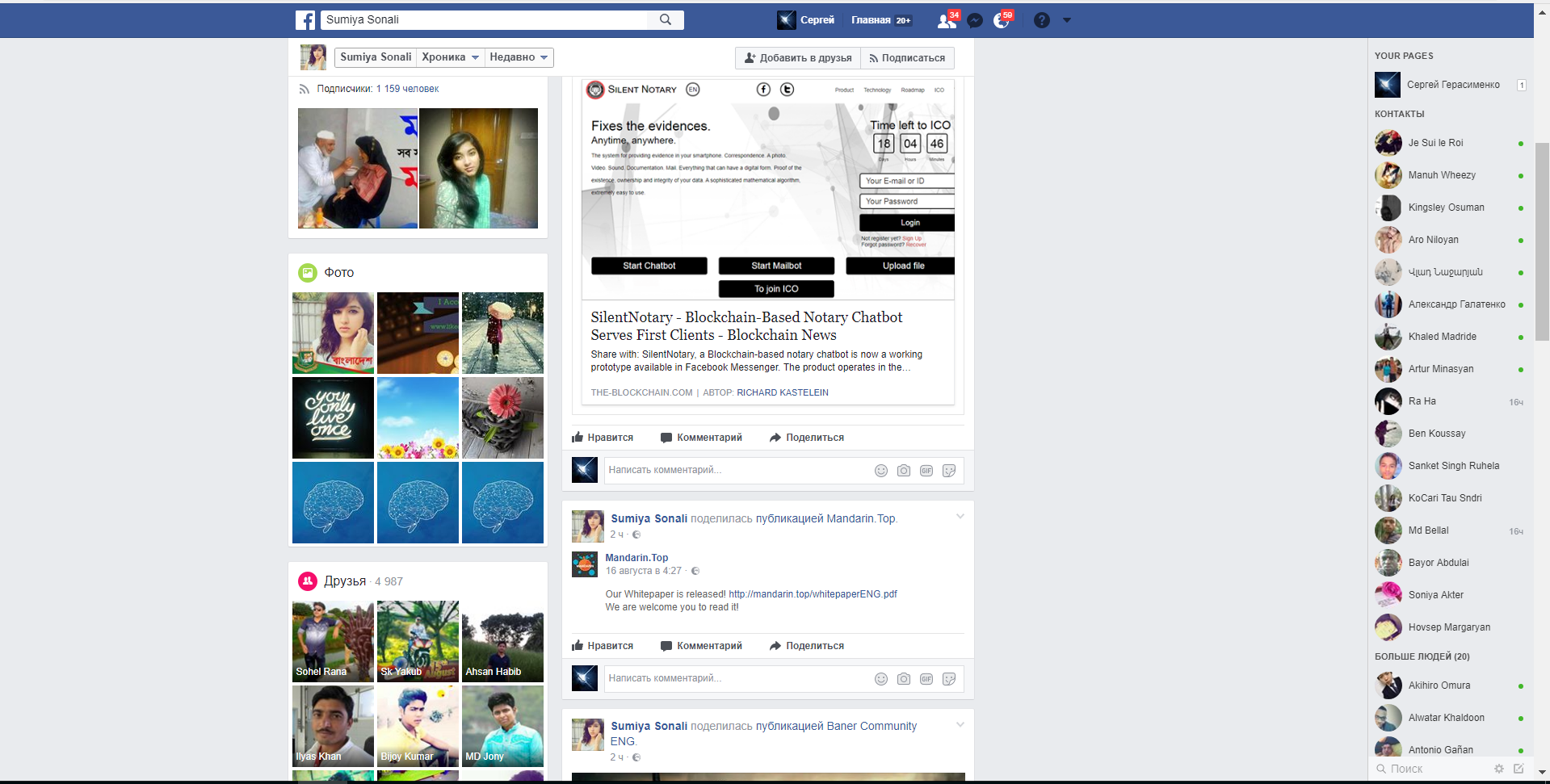The height and width of the screenshot is (784, 1550).
Task: Open SilentNotary article title link
Action: 746,326
